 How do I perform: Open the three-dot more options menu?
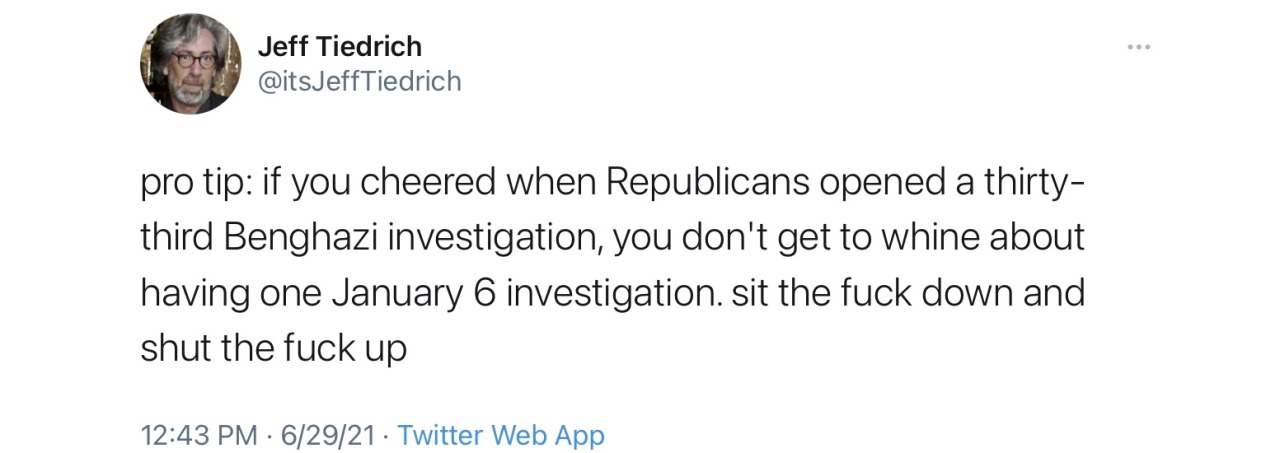click(x=1138, y=47)
